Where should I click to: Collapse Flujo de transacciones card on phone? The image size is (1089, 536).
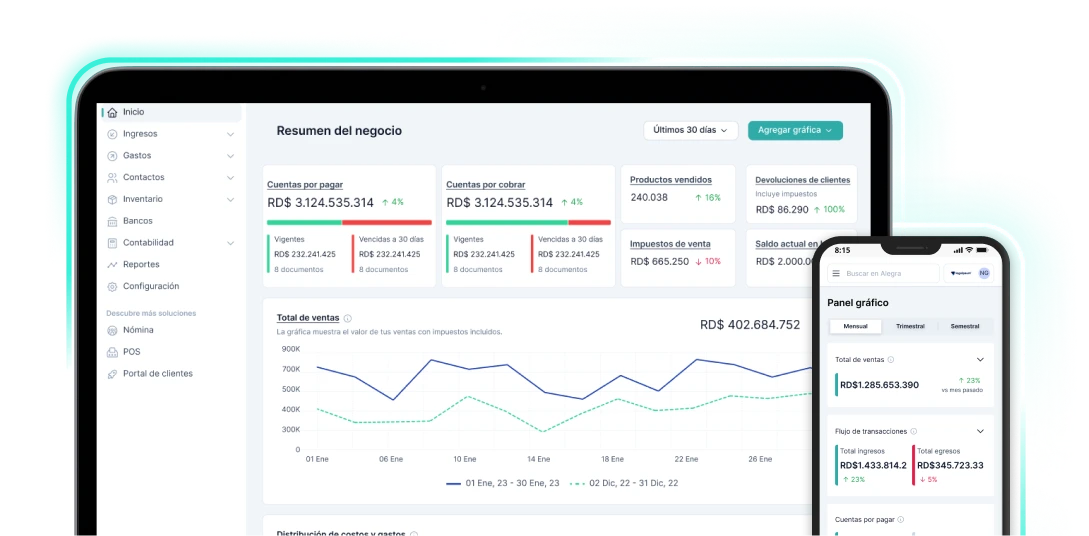pyautogui.click(x=980, y=431)
